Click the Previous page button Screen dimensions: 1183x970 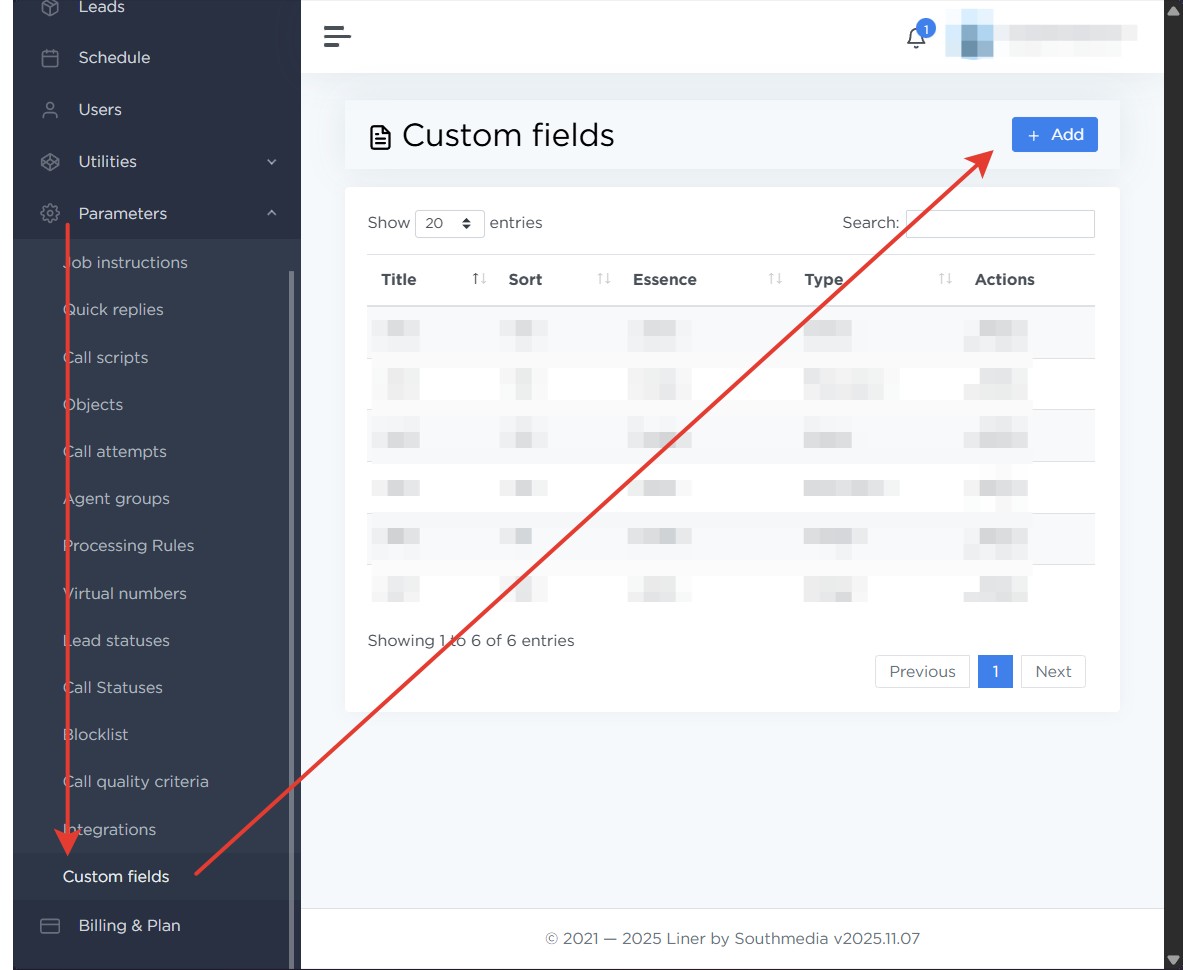[921, 672]
